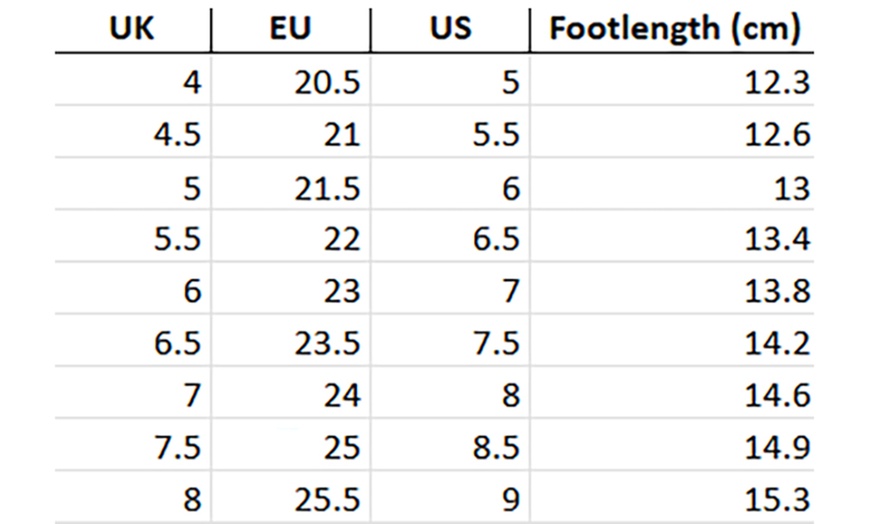Click the EU size 21.5 cell

tap(327, 187)
